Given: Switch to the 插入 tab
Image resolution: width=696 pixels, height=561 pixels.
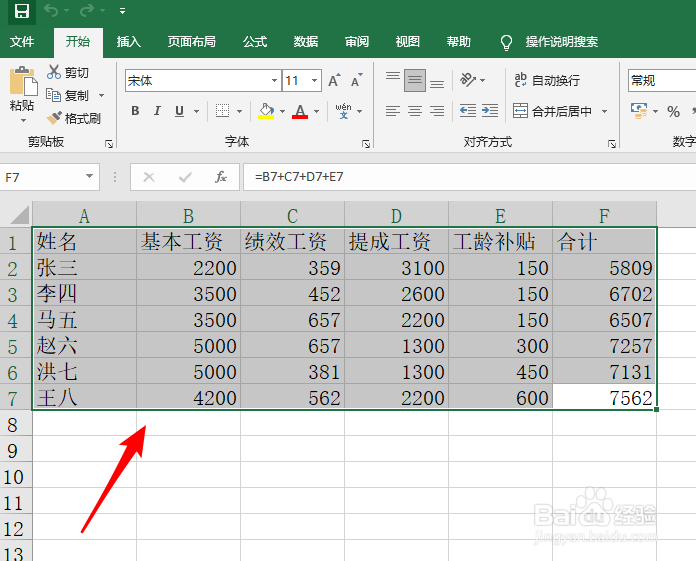Looking at the screenshot, I should point(129,42).
